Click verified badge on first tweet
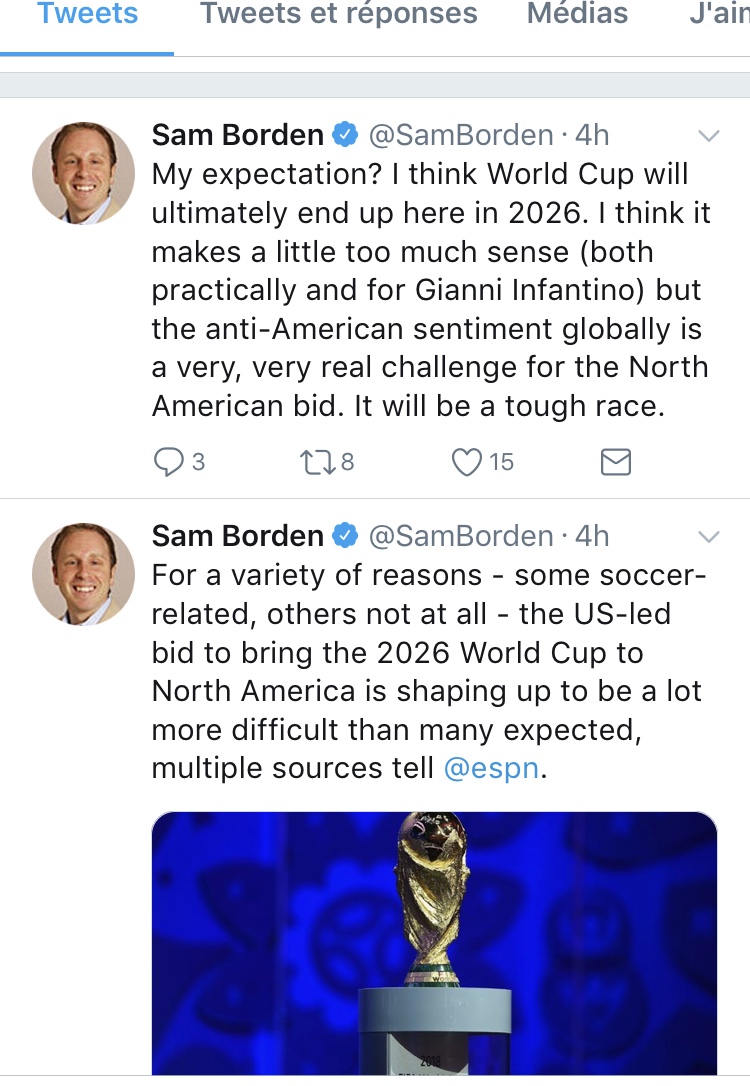 coord(344,134)
